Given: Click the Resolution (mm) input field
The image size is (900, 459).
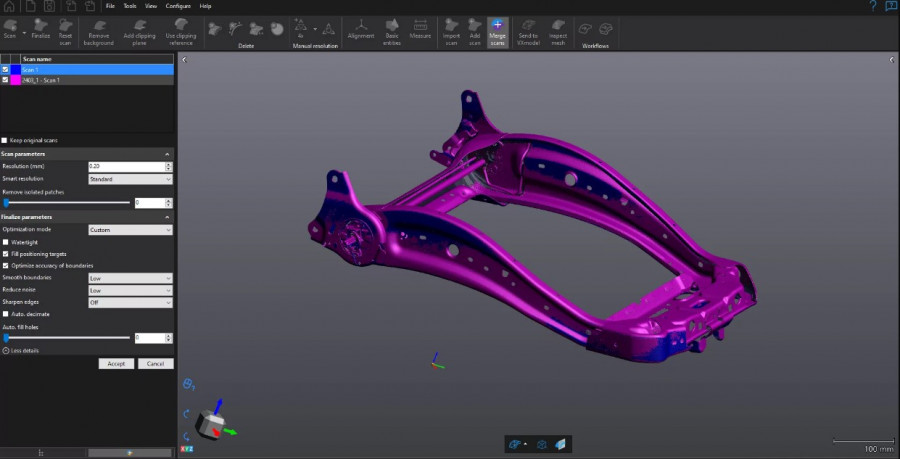Looking at the screenshot, I should 127,166.
